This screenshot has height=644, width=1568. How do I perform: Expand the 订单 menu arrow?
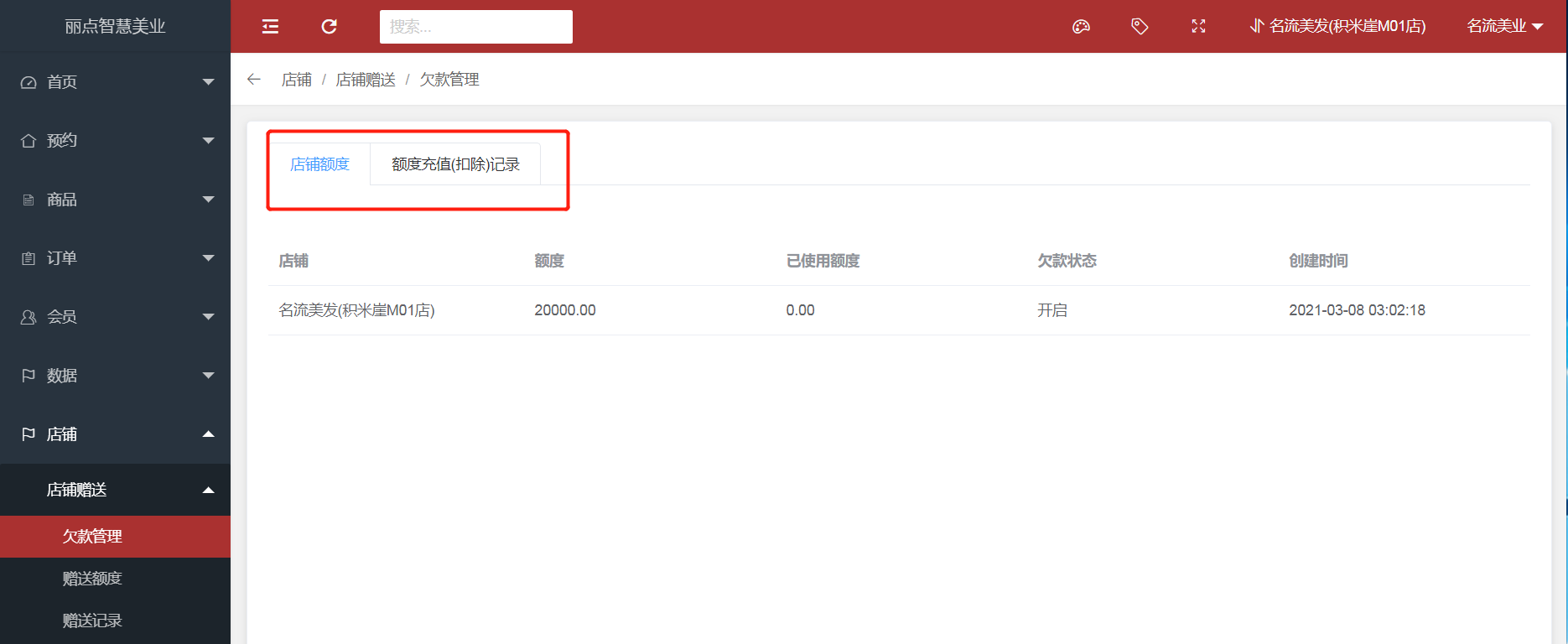click(209, 258)
